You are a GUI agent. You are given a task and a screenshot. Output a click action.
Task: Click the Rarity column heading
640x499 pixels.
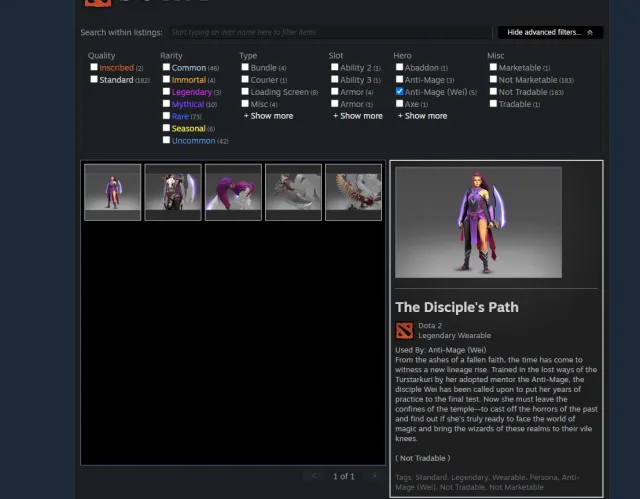point(171,55)
